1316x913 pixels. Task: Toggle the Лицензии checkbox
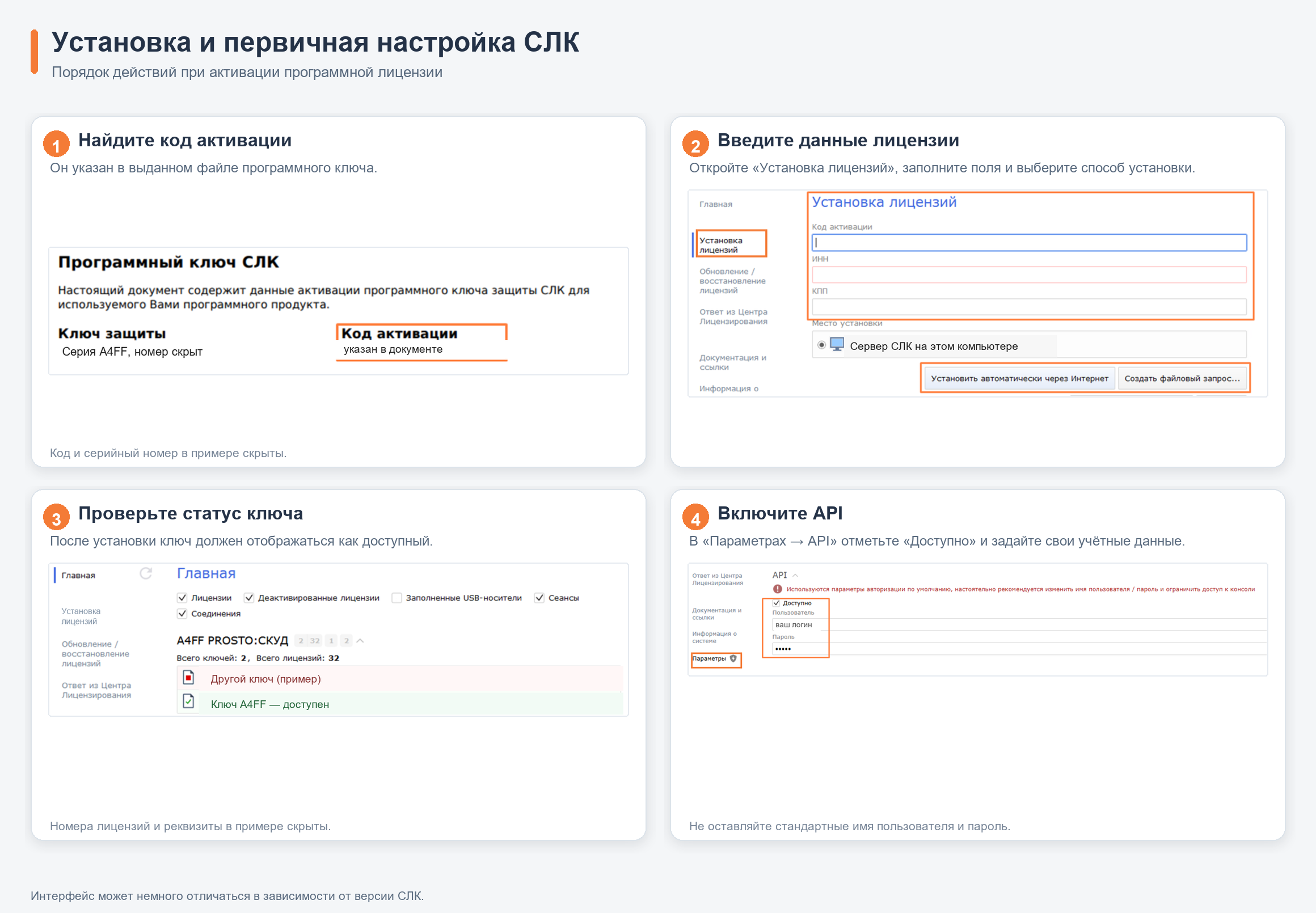pos(182,598)
